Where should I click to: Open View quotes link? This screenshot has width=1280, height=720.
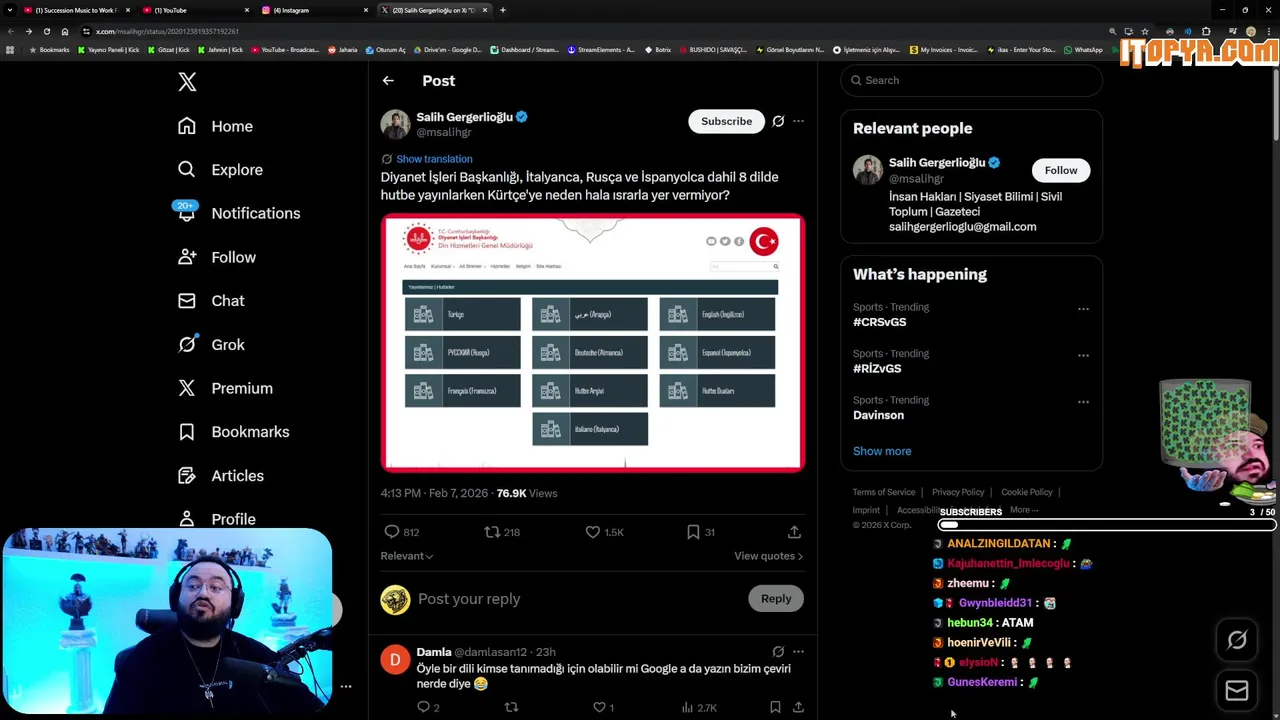768,556
